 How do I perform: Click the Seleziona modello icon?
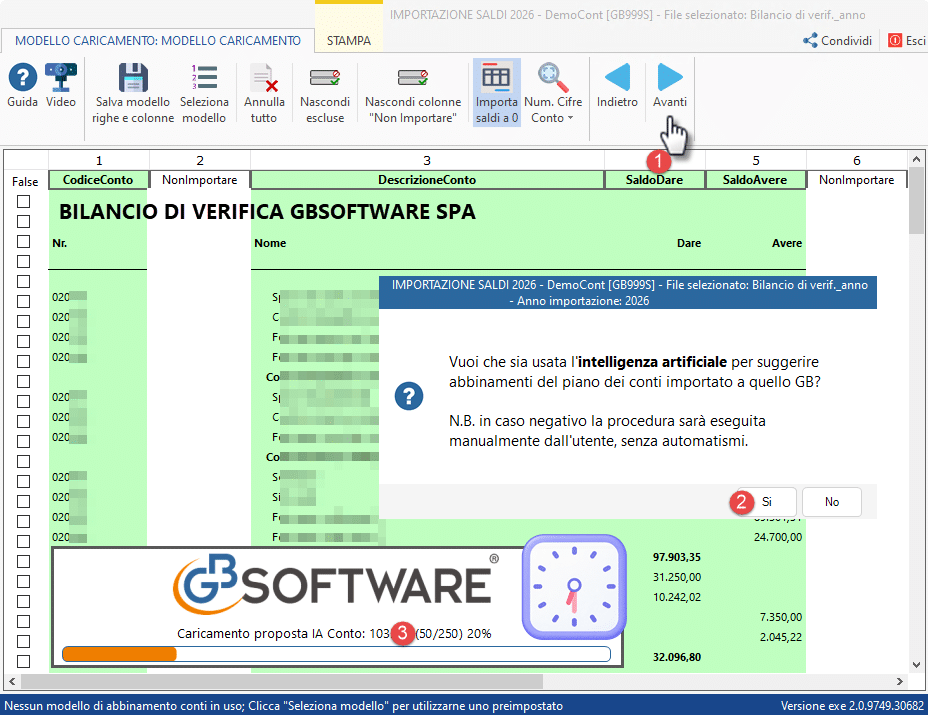204,94
